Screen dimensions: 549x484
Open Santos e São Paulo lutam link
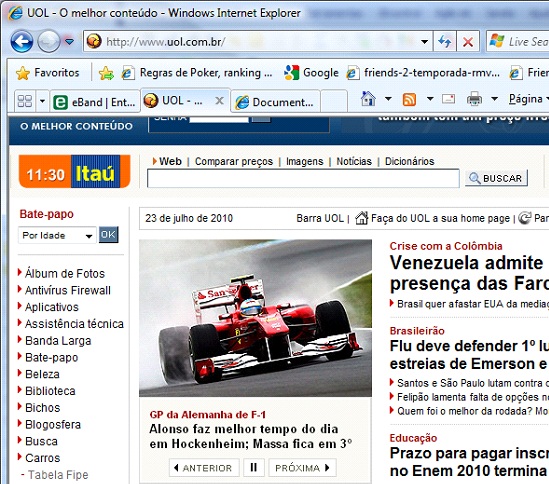tap(473, 383)
